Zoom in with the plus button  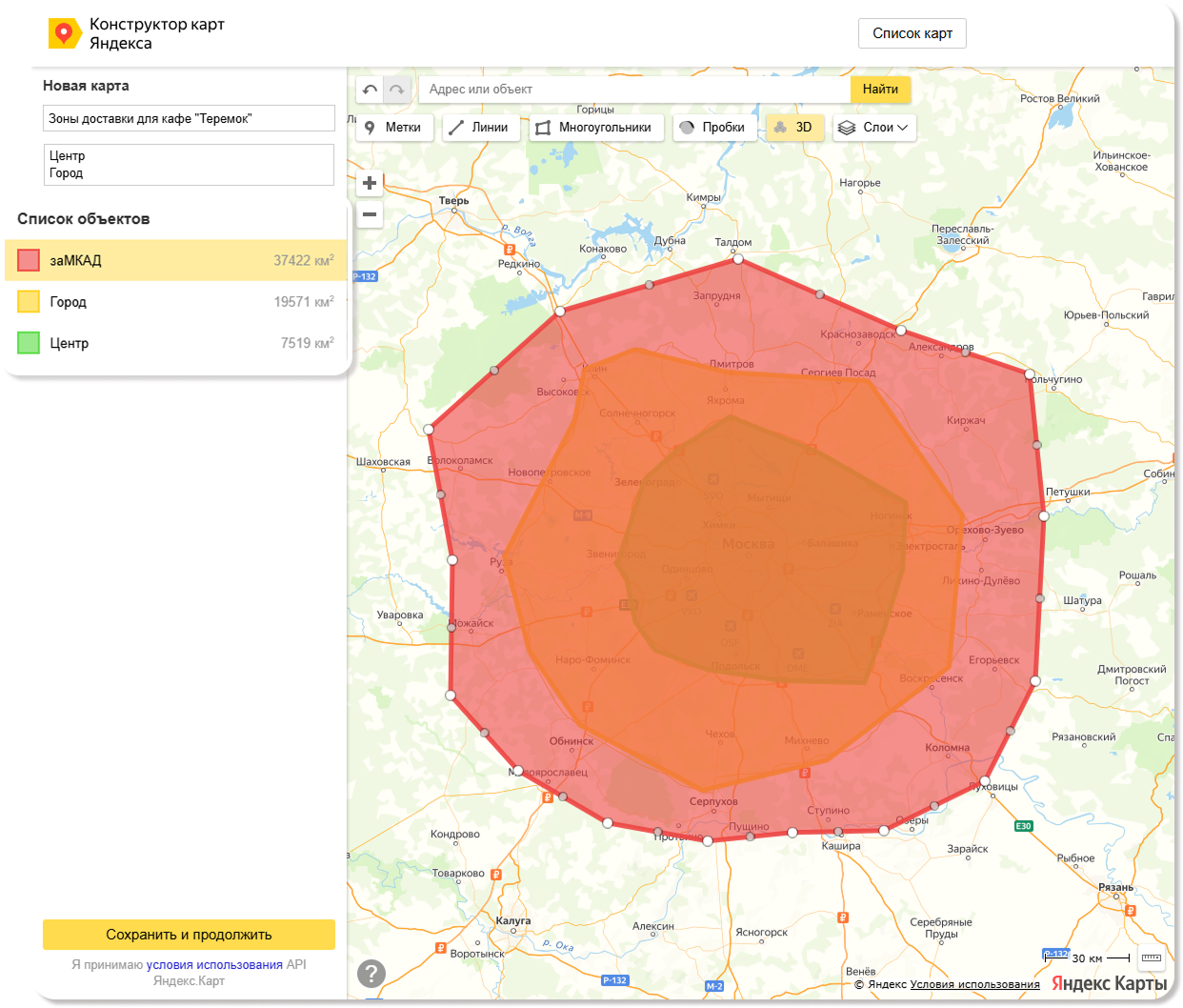pyautogui.click(x=370, y=183)
